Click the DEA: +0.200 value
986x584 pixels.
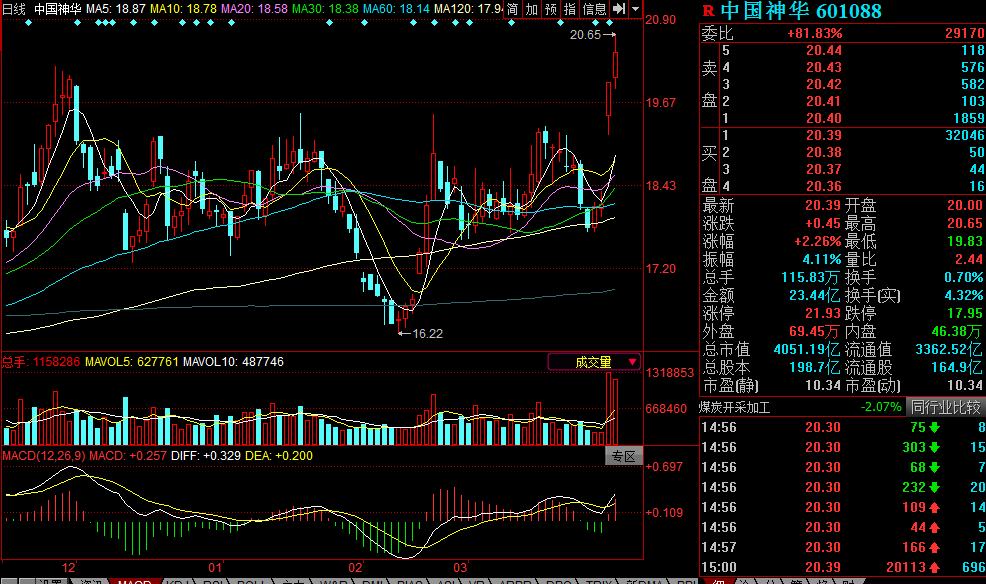(x=279, y=456)
